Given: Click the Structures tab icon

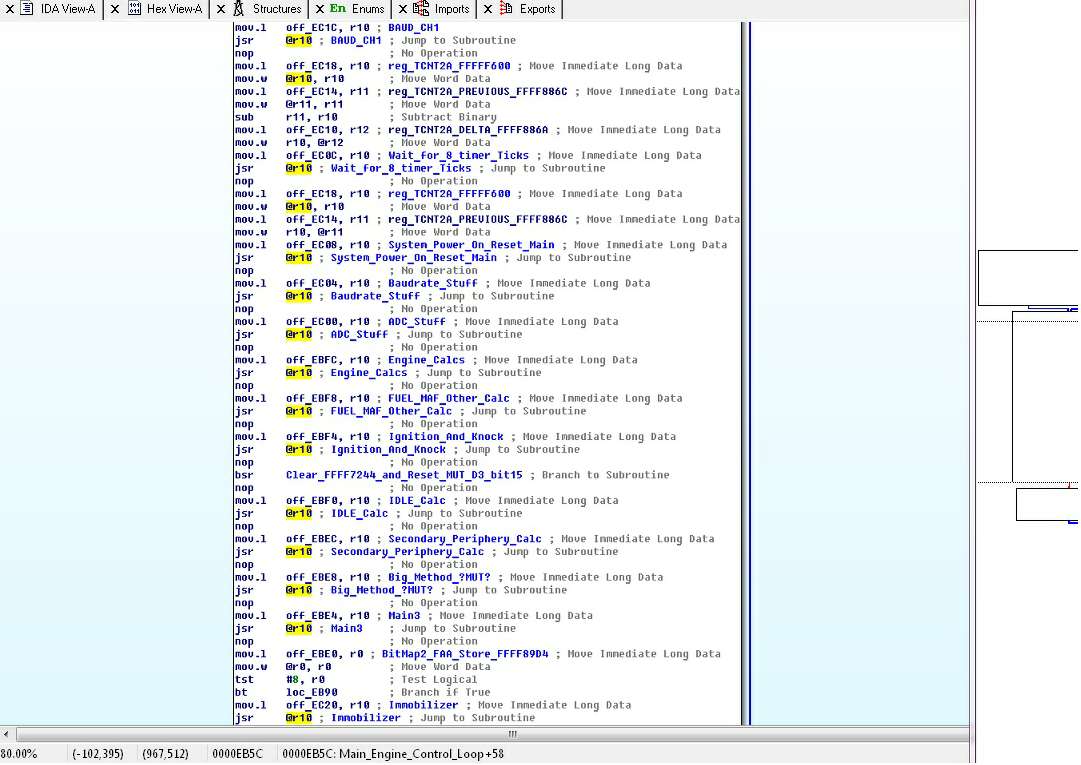Looking at the screenshot, I should click(239, 9).
